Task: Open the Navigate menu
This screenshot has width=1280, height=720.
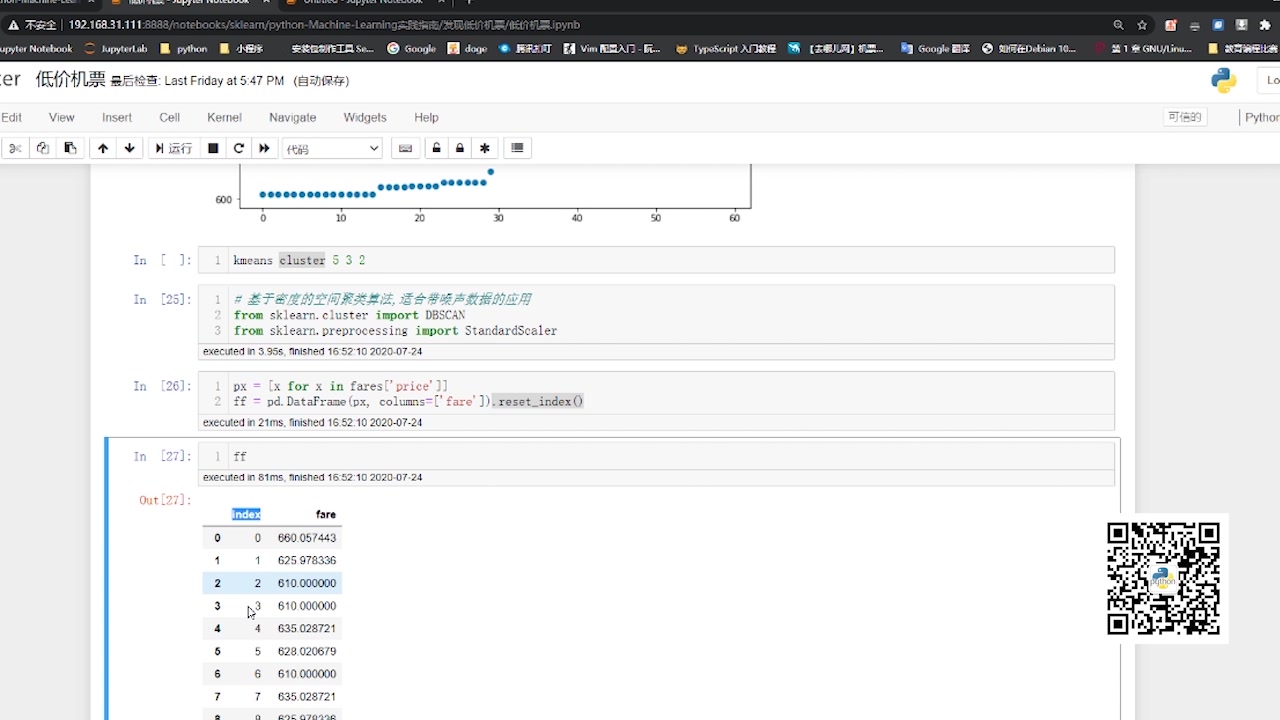Action: (x=293, y=117)
